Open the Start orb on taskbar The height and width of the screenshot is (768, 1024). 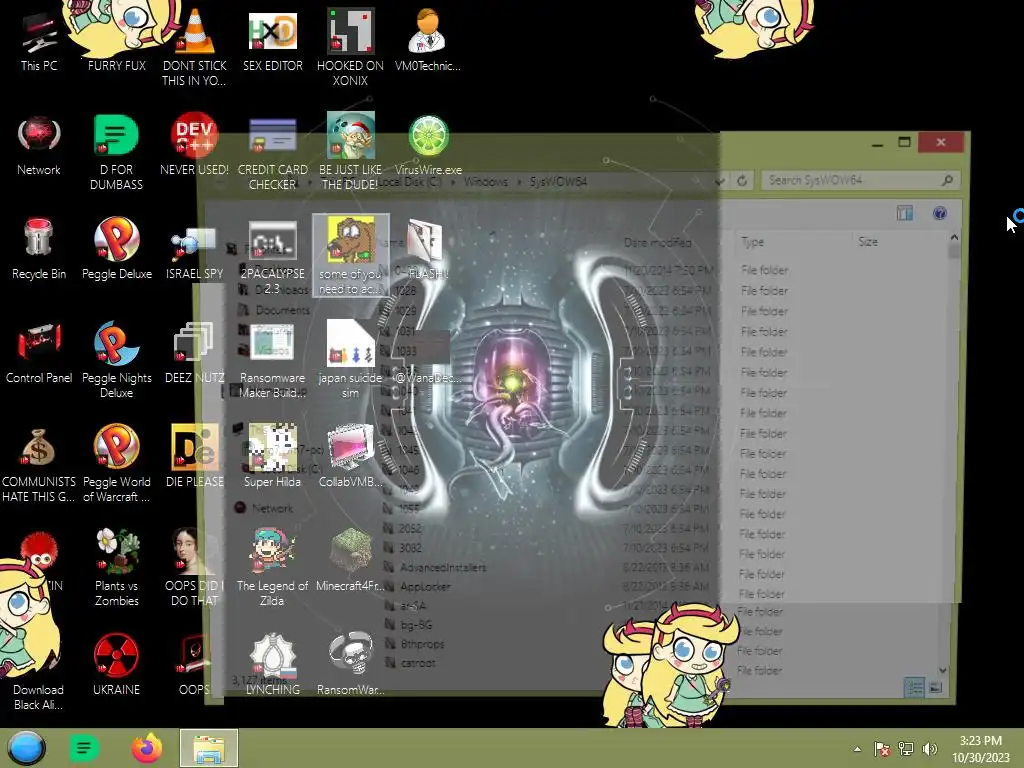(x=26, y=748)
